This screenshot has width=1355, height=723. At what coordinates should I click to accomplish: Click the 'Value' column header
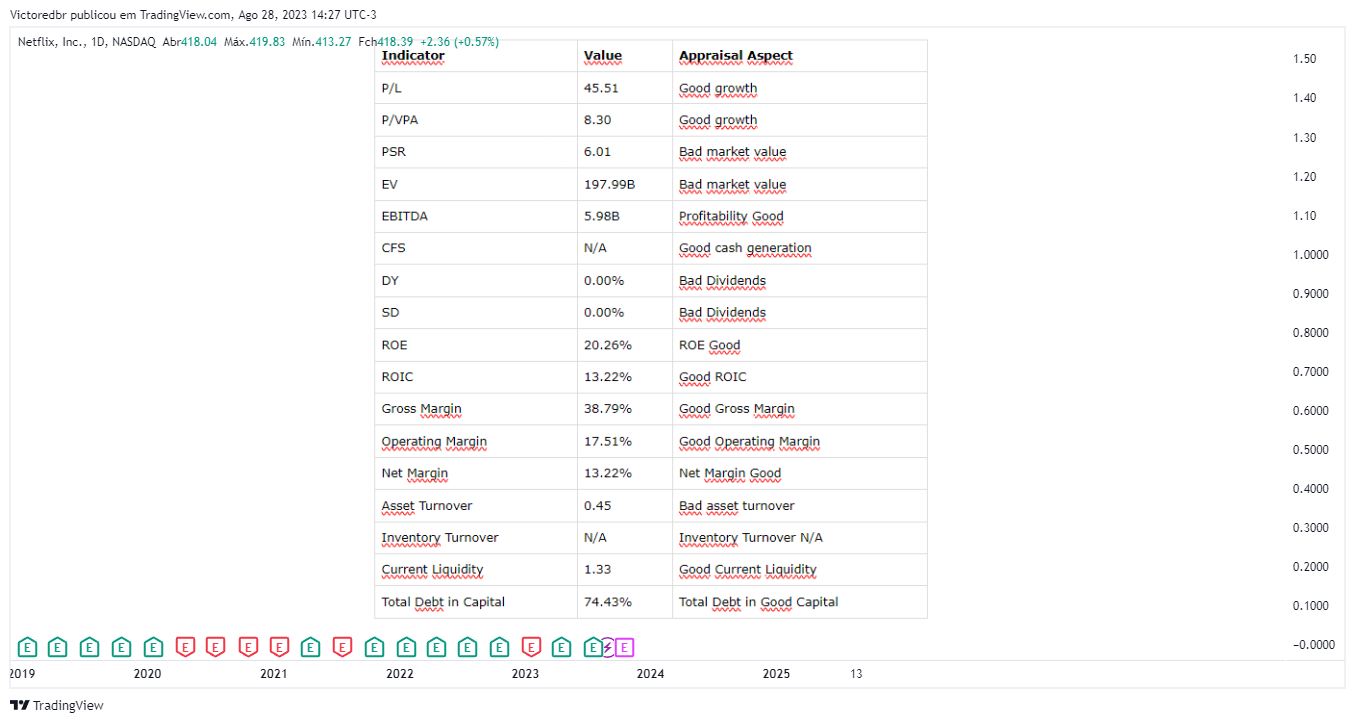(x=603, y=56)
